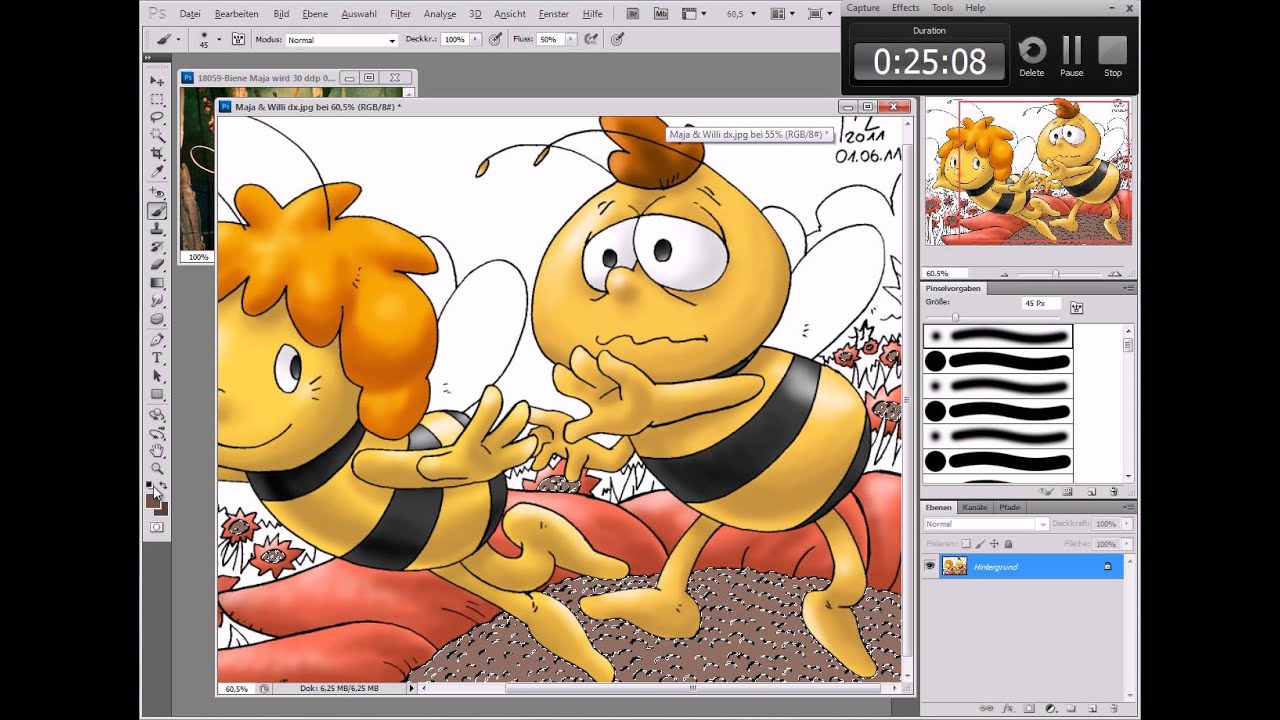Open the recorder Effects menu
Image resolution: width=1280 pixels, height=720 pixels.
[x=906, y=8]
